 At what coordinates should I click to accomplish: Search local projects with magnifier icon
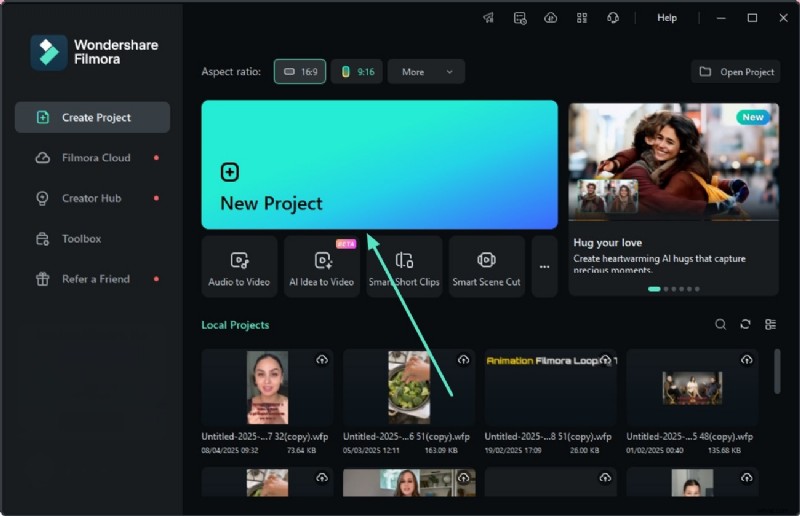[x=720, y=324]
